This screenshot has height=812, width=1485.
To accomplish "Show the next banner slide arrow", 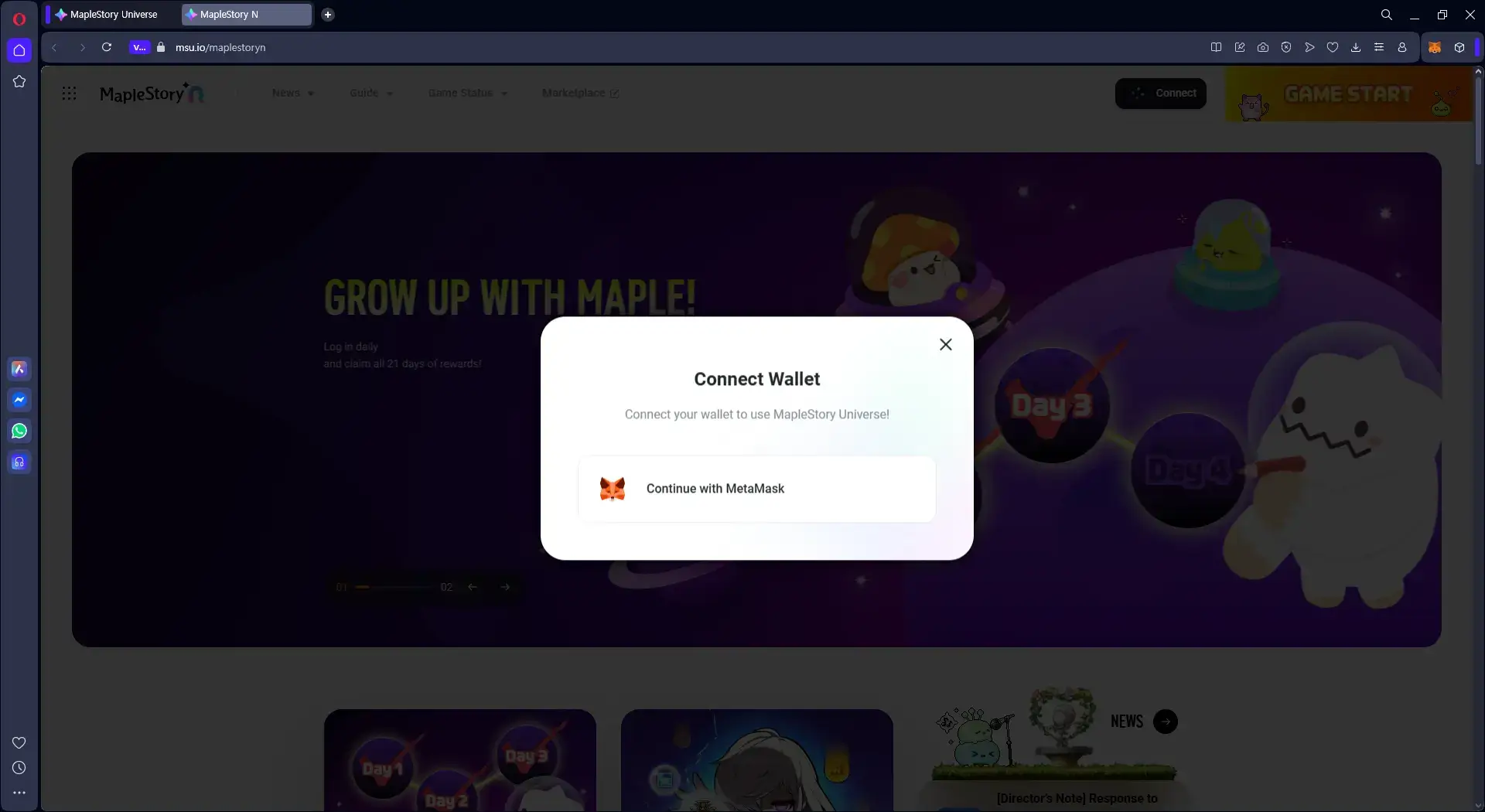I will pos(505,587).
